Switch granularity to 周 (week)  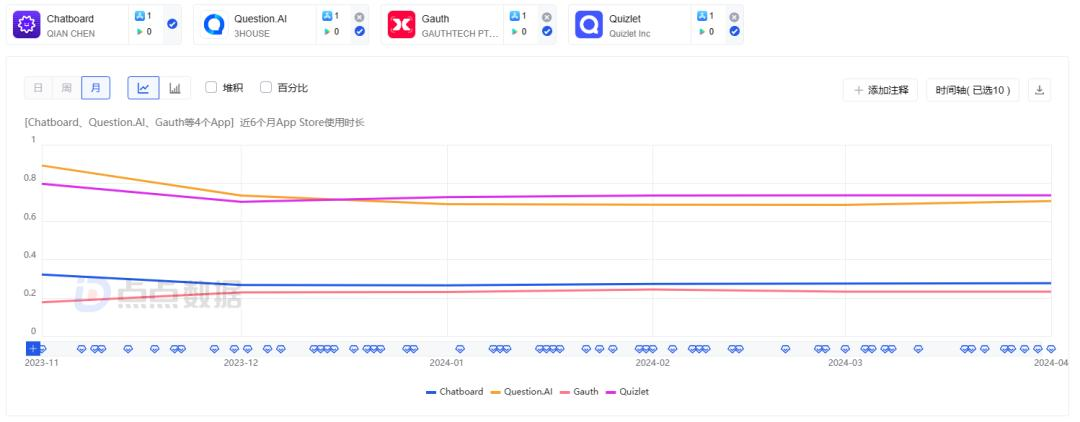(x=67, y=88)
